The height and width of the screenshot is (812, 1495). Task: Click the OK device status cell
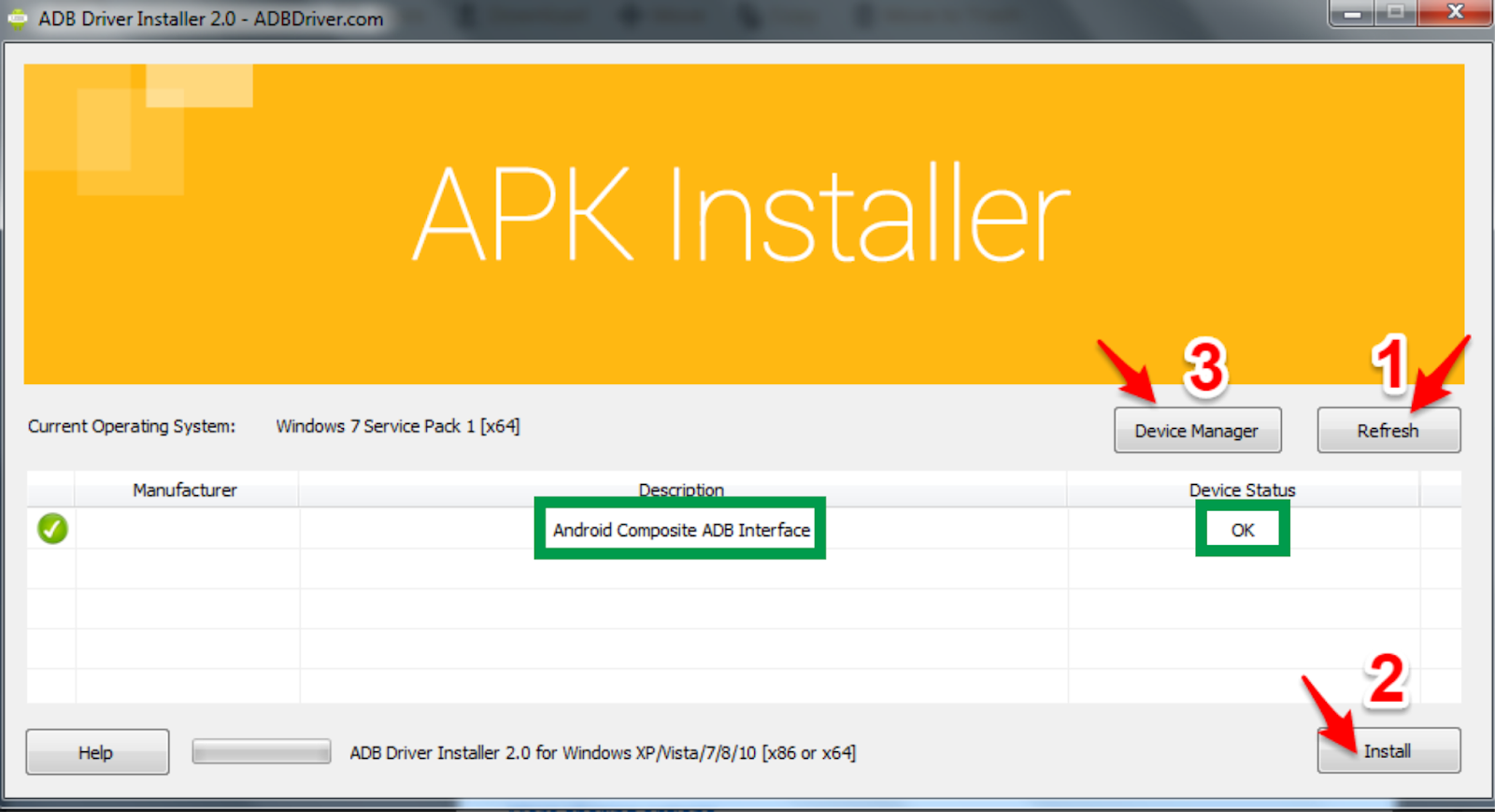tap(1243, 530)
